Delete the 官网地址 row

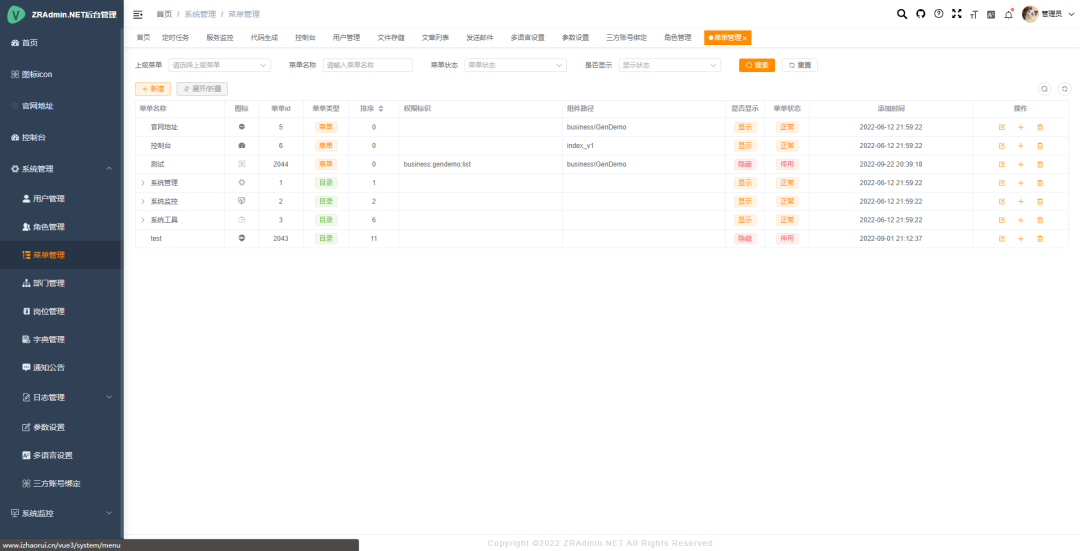(1040, 127)
